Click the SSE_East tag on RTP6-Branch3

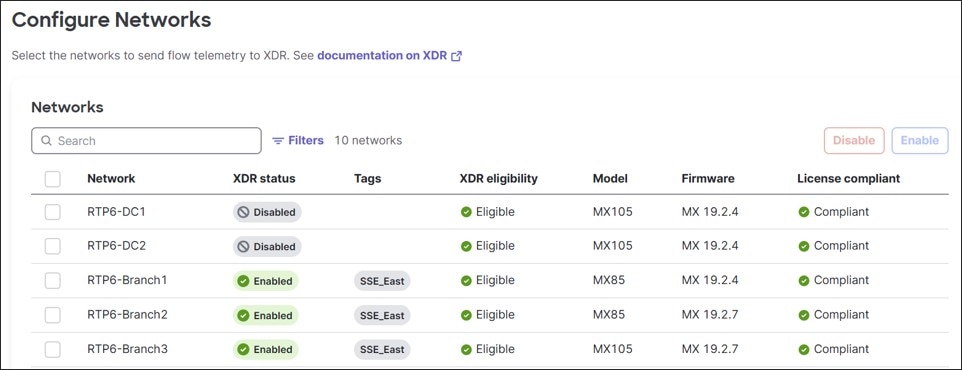(x=382, y=350)
